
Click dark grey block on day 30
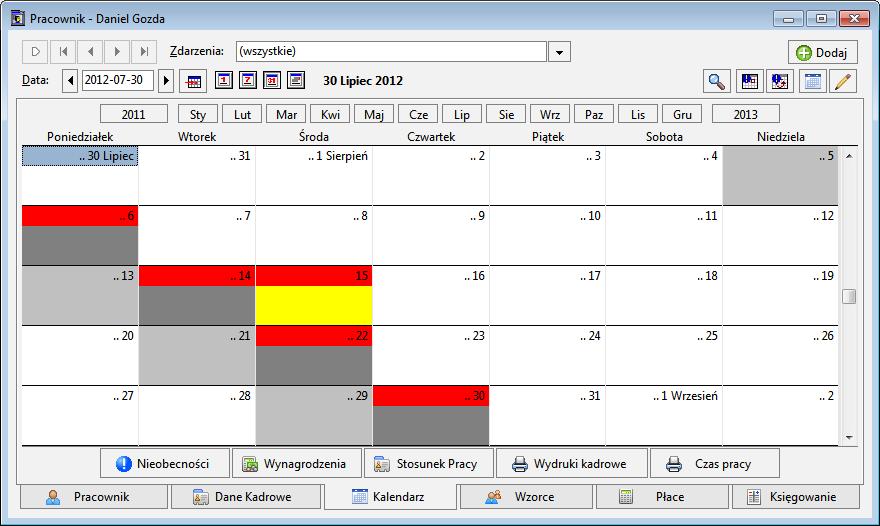tap(431, 426)
